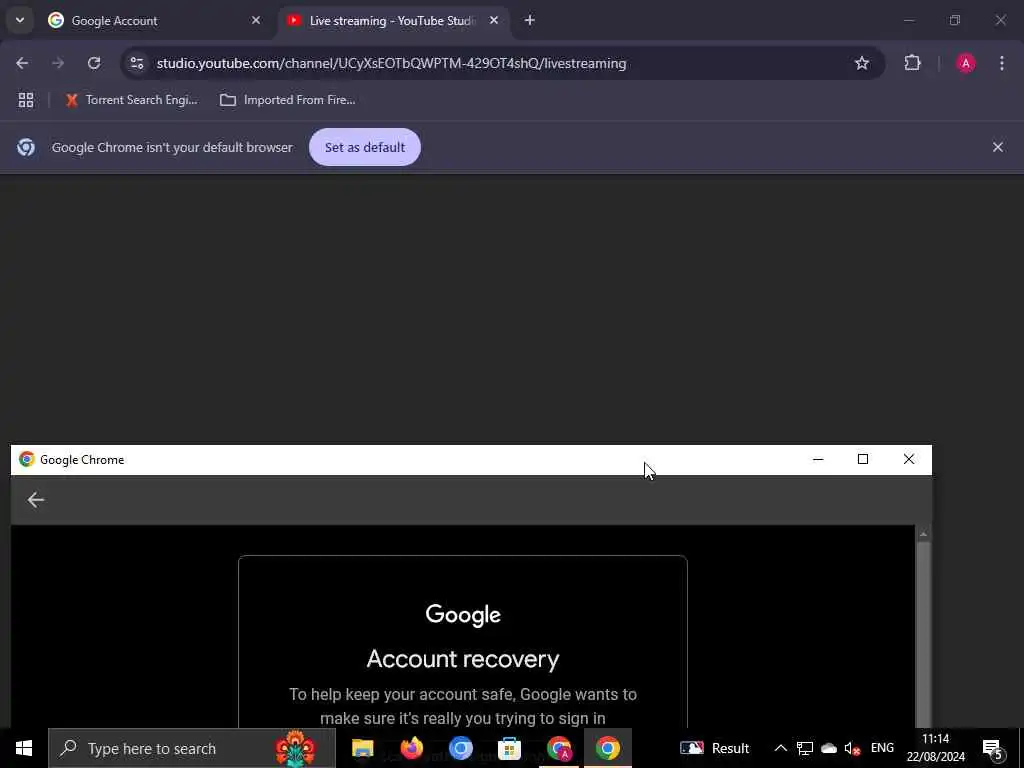Open the Extensions puzzle icon

click(912, 63)
